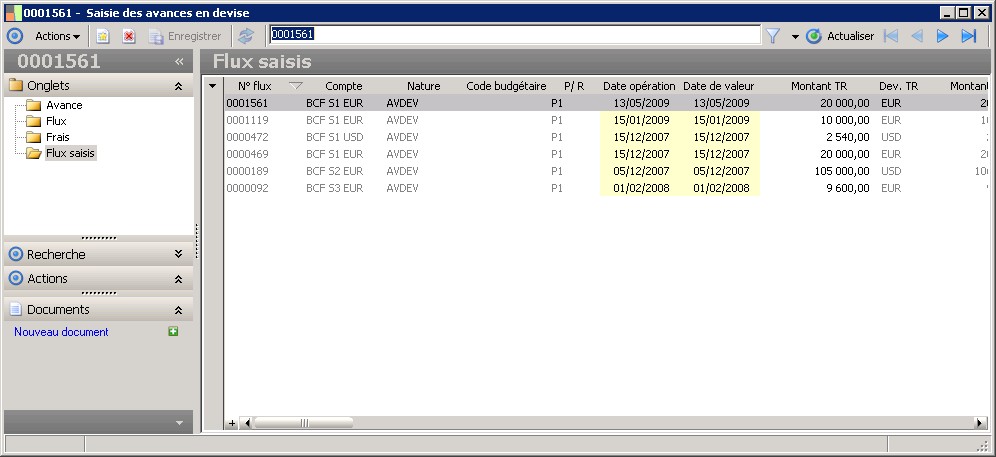Viewport: 996px width, 457px height.
Task: Collapse the left panel with double chevron
Action: click(179, 61)
